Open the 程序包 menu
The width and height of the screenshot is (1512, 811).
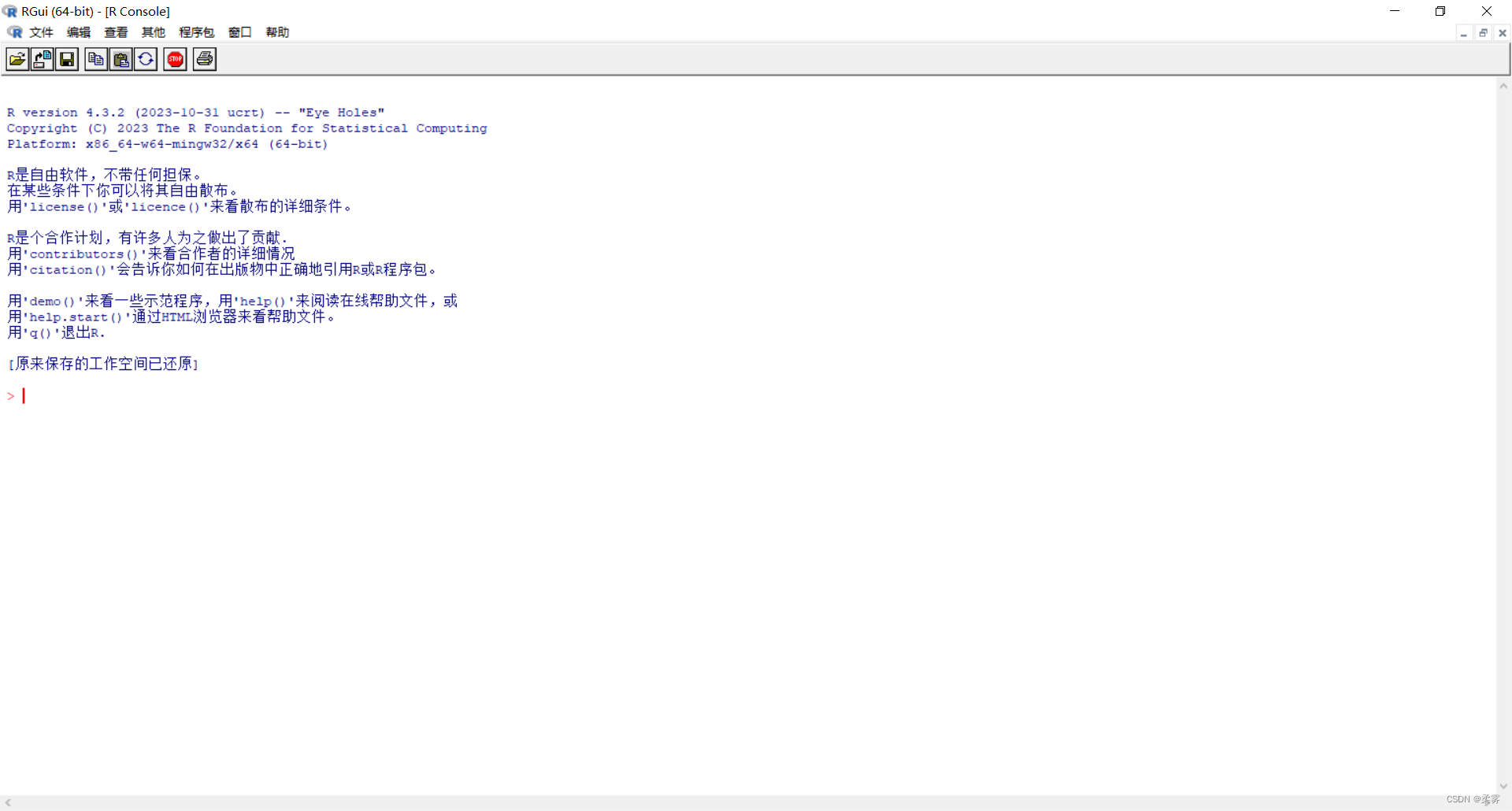pyautogui.click(x=197, y=32)
